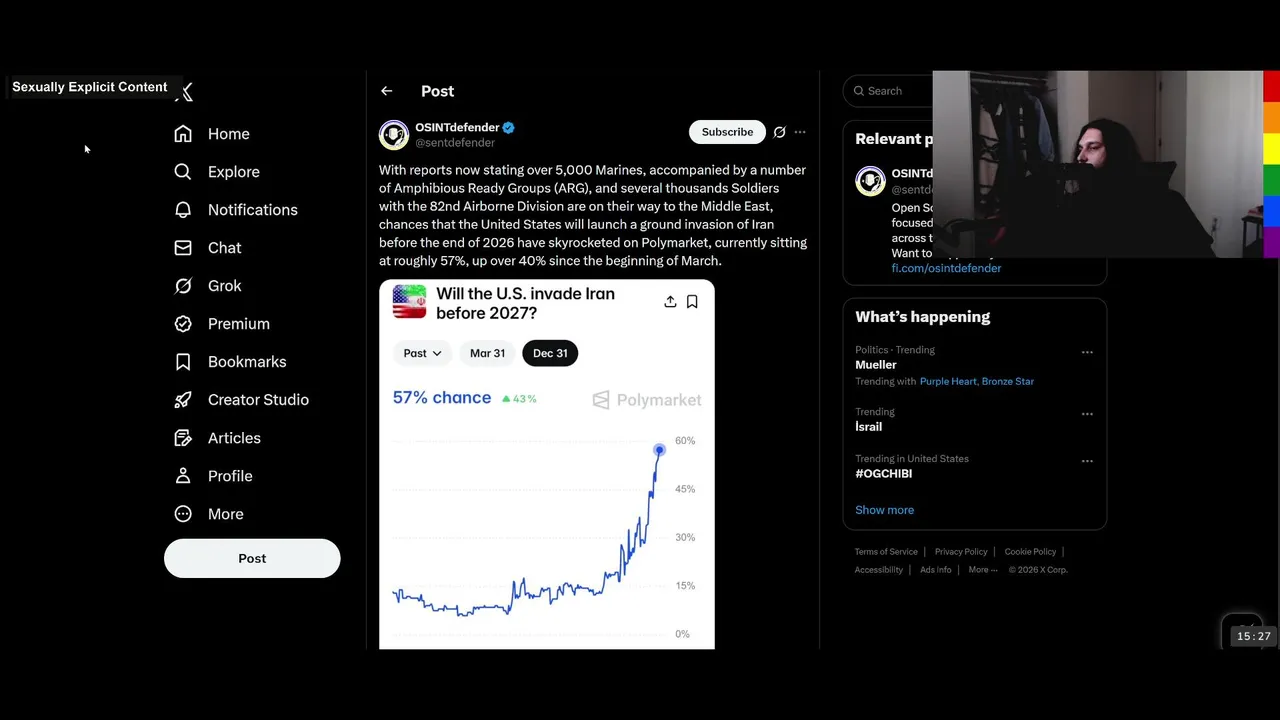Open Creator Studio rocket icon
Screen dimensions: 1280x720
tap(183, 400)
